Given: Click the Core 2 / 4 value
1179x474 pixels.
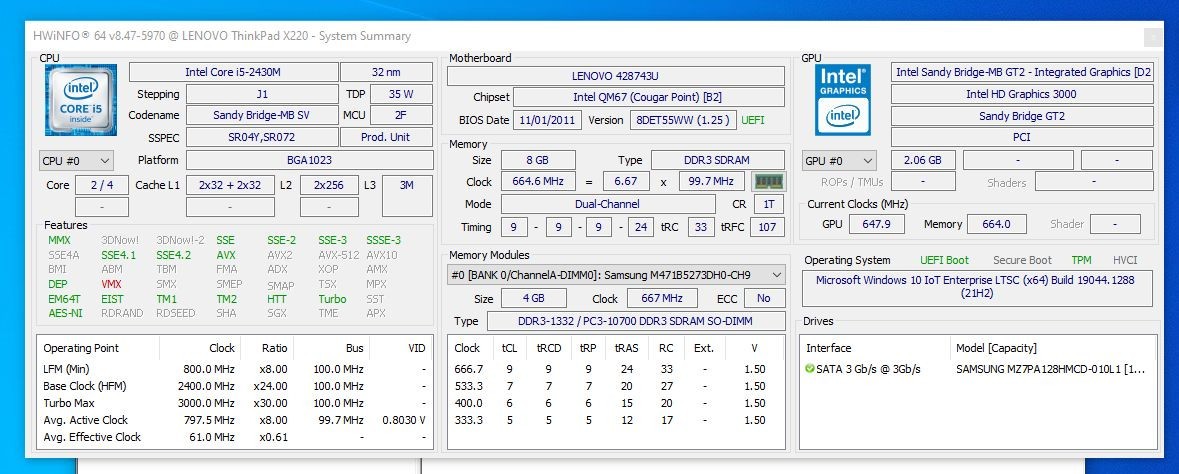Looking at the screenshot, I should (102, 185).
